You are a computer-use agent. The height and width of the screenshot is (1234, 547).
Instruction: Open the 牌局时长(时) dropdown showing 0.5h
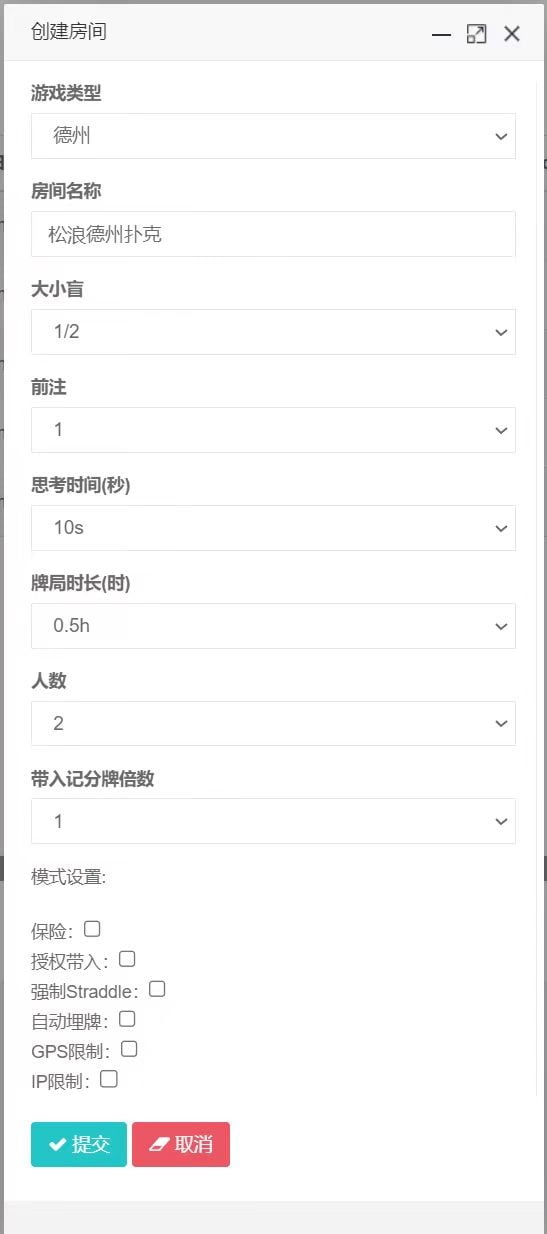point(273,626)
